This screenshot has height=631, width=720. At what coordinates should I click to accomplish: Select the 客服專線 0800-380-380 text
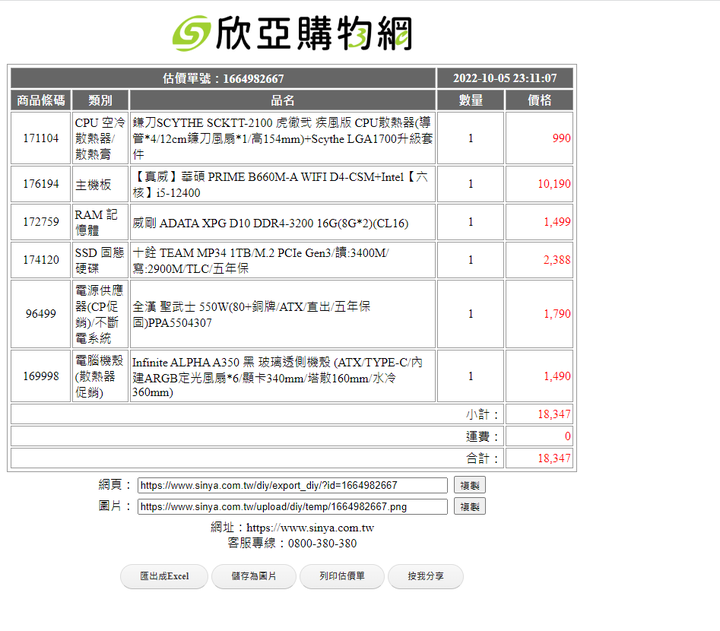(292, 543)
